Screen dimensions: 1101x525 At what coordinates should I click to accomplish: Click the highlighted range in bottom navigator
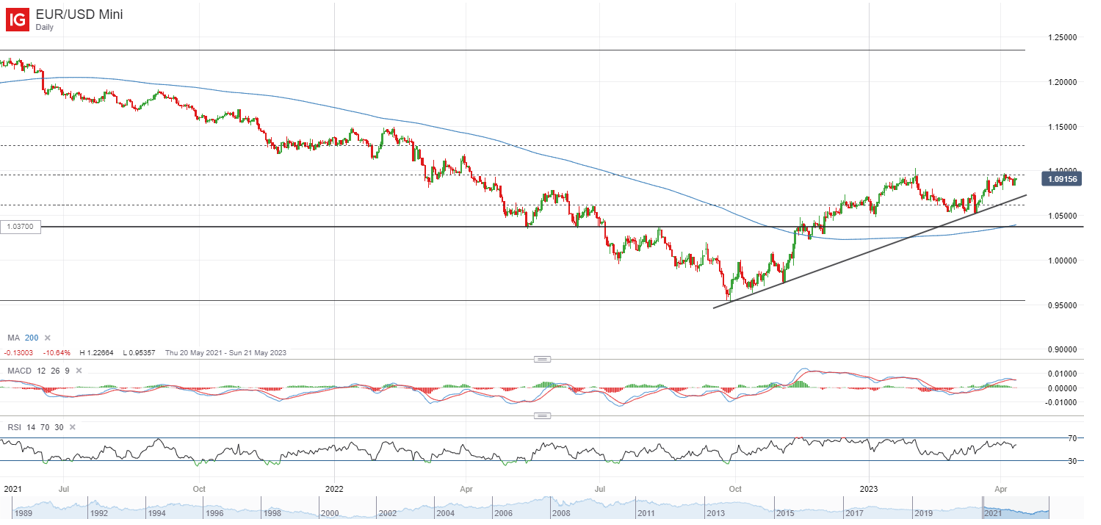coord(1015,508)
